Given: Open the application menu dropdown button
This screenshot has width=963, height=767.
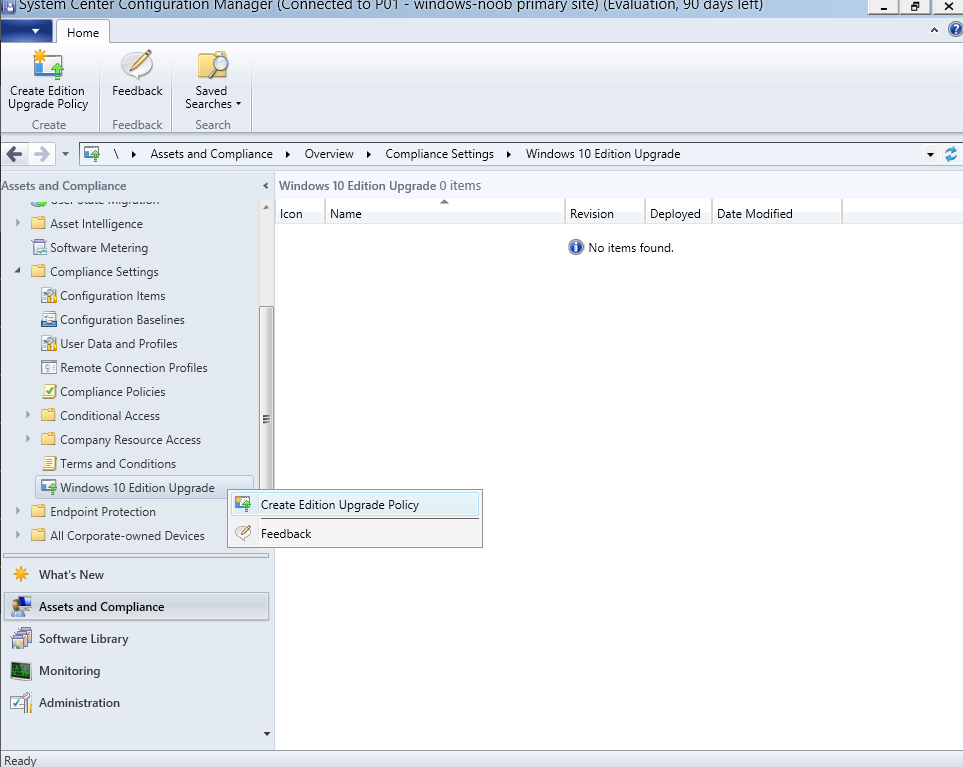Looking at the screenshot, I should point(26,31).
